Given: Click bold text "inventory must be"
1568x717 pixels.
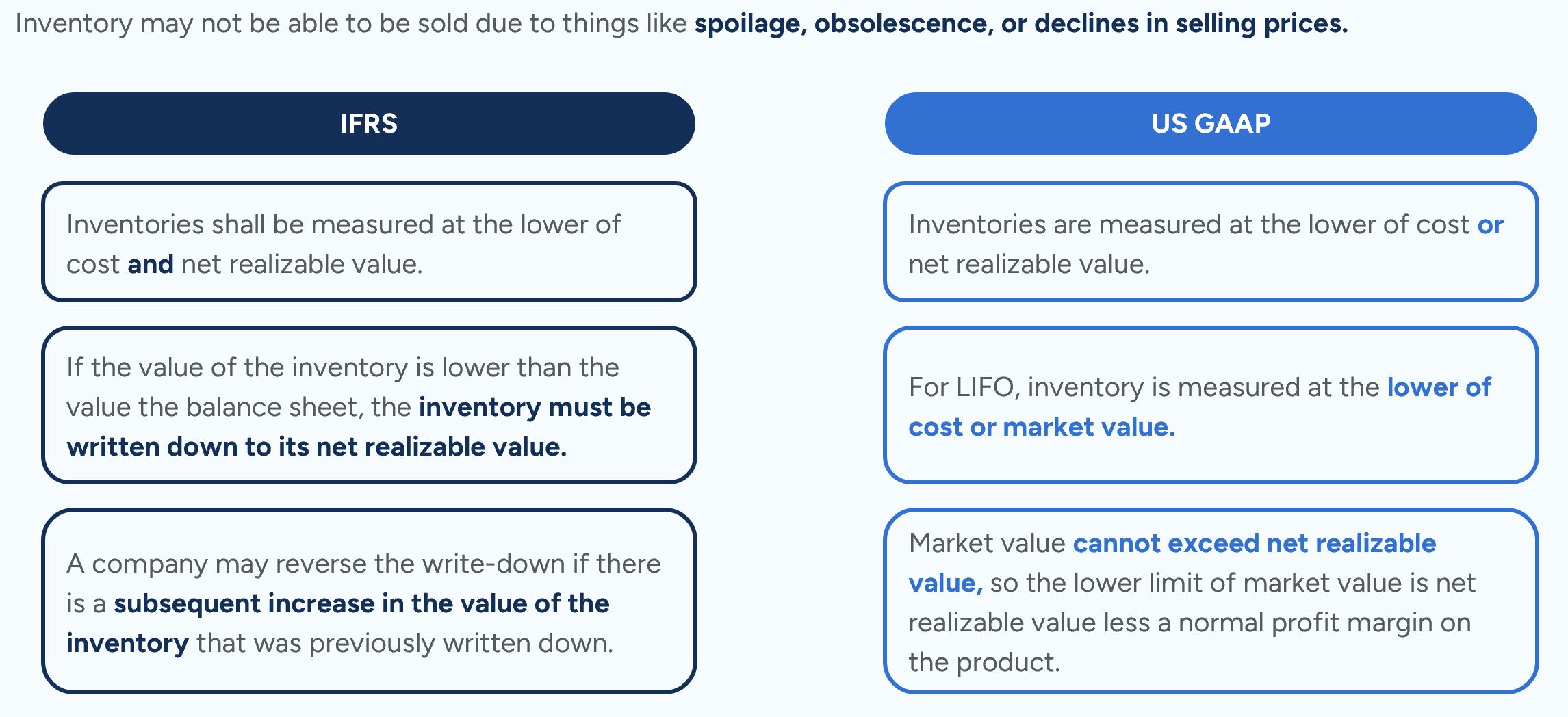Looking at the screenshot, I should 535,407.
